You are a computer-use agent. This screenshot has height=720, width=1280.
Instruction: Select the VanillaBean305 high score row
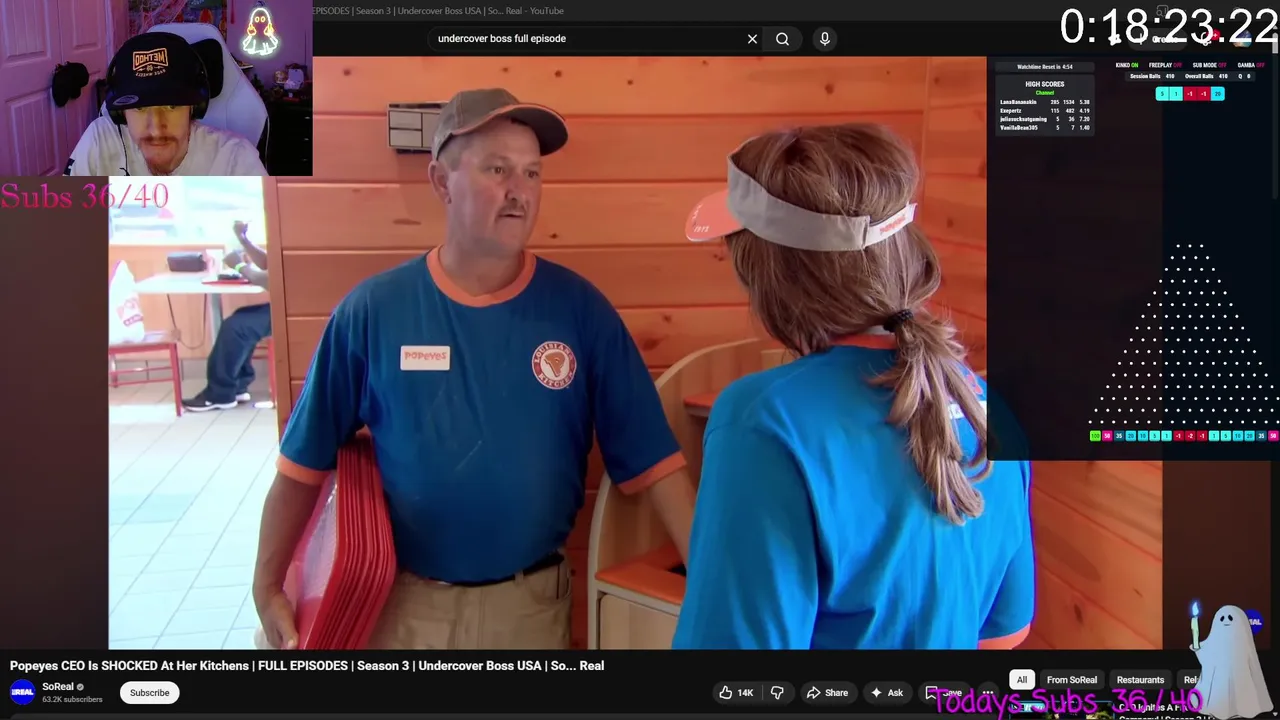pyautogui.click(x=1045, y=128)
